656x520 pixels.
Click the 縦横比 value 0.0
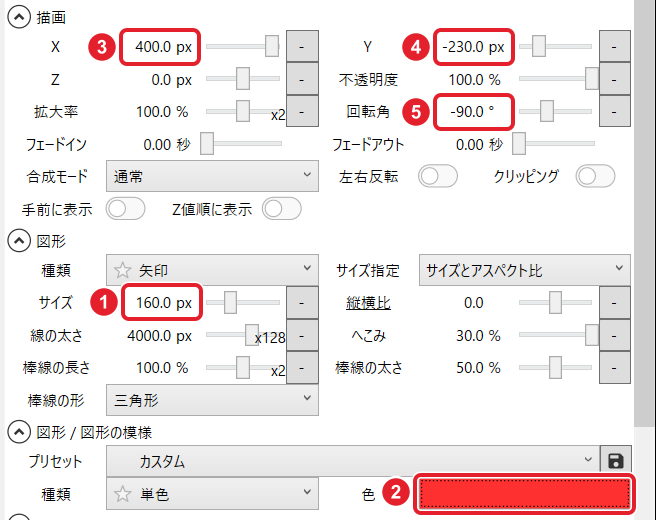(x=474, y=302)
